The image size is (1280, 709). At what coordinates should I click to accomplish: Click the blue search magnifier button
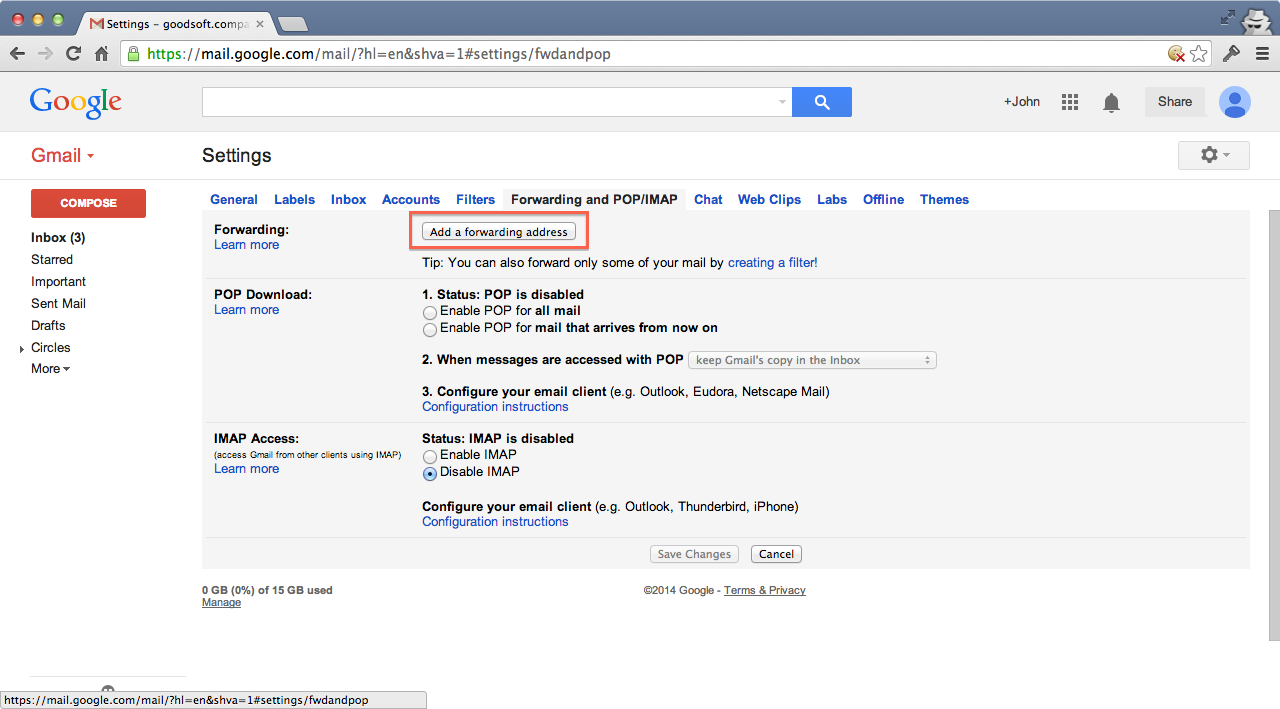(822, 102)
